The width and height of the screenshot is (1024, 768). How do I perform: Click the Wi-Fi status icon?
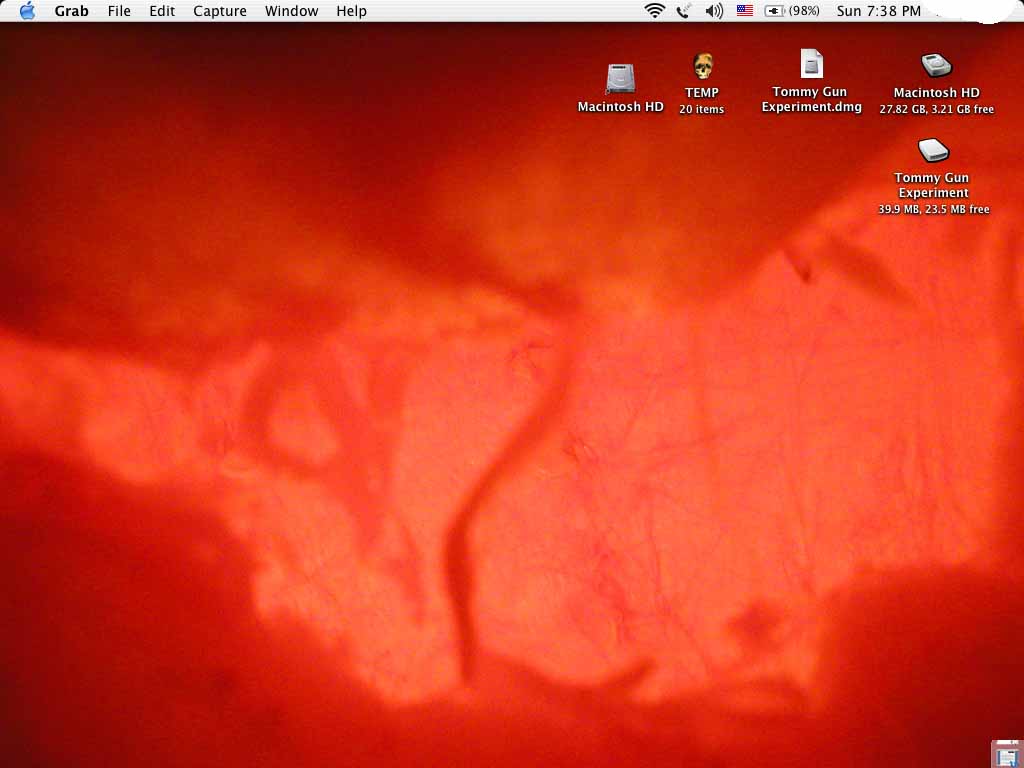click(x=654, y=10)
